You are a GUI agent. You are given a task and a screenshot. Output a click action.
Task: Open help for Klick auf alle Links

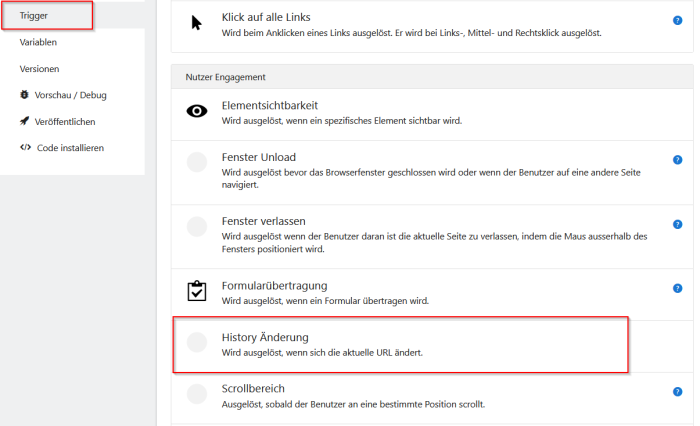pos(677,21)
